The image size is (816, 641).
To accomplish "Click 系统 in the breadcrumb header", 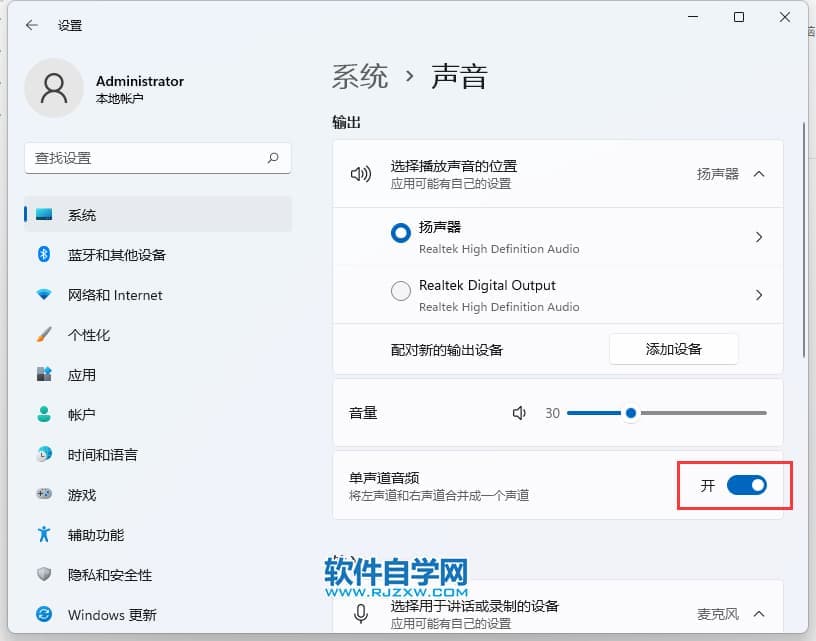I will [360, 76].
